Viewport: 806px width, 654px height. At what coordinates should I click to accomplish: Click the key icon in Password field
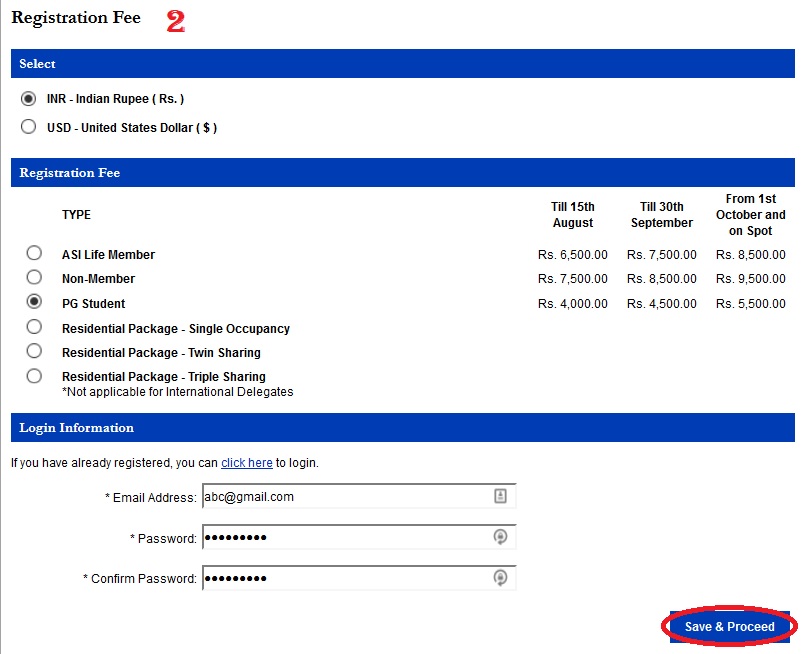pos(500,538)
